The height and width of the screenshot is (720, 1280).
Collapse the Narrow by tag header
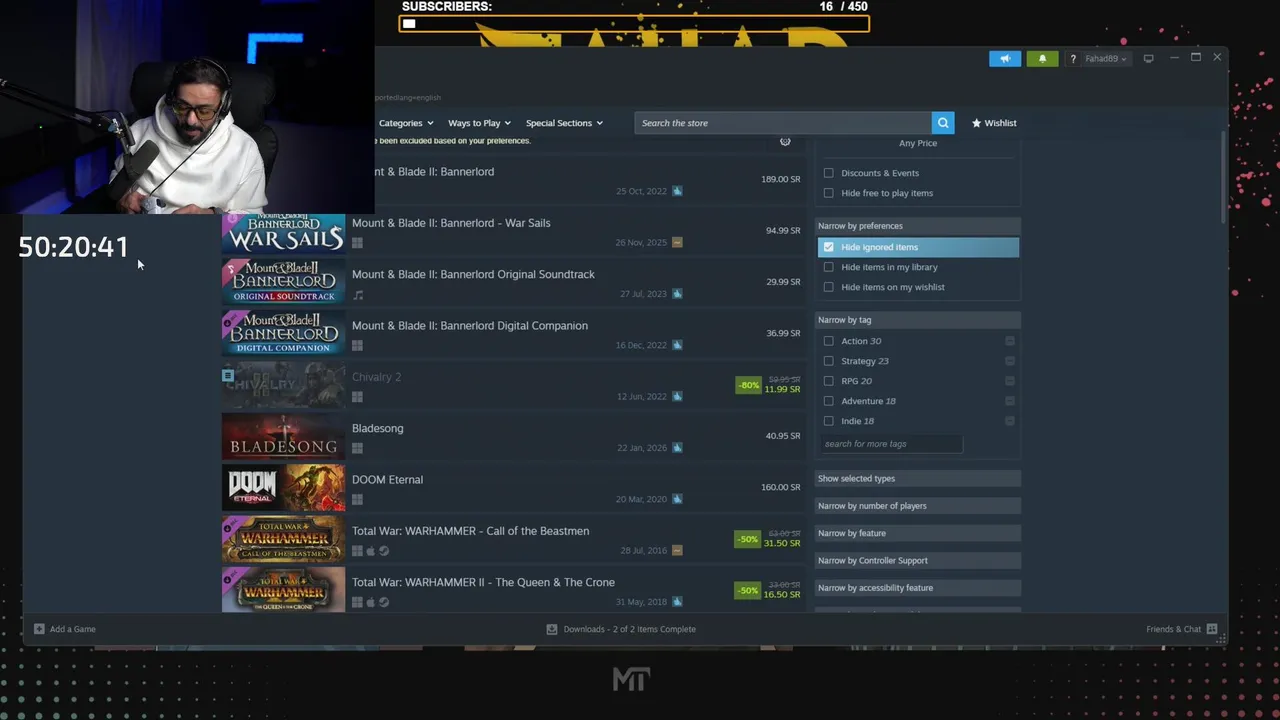918,320
